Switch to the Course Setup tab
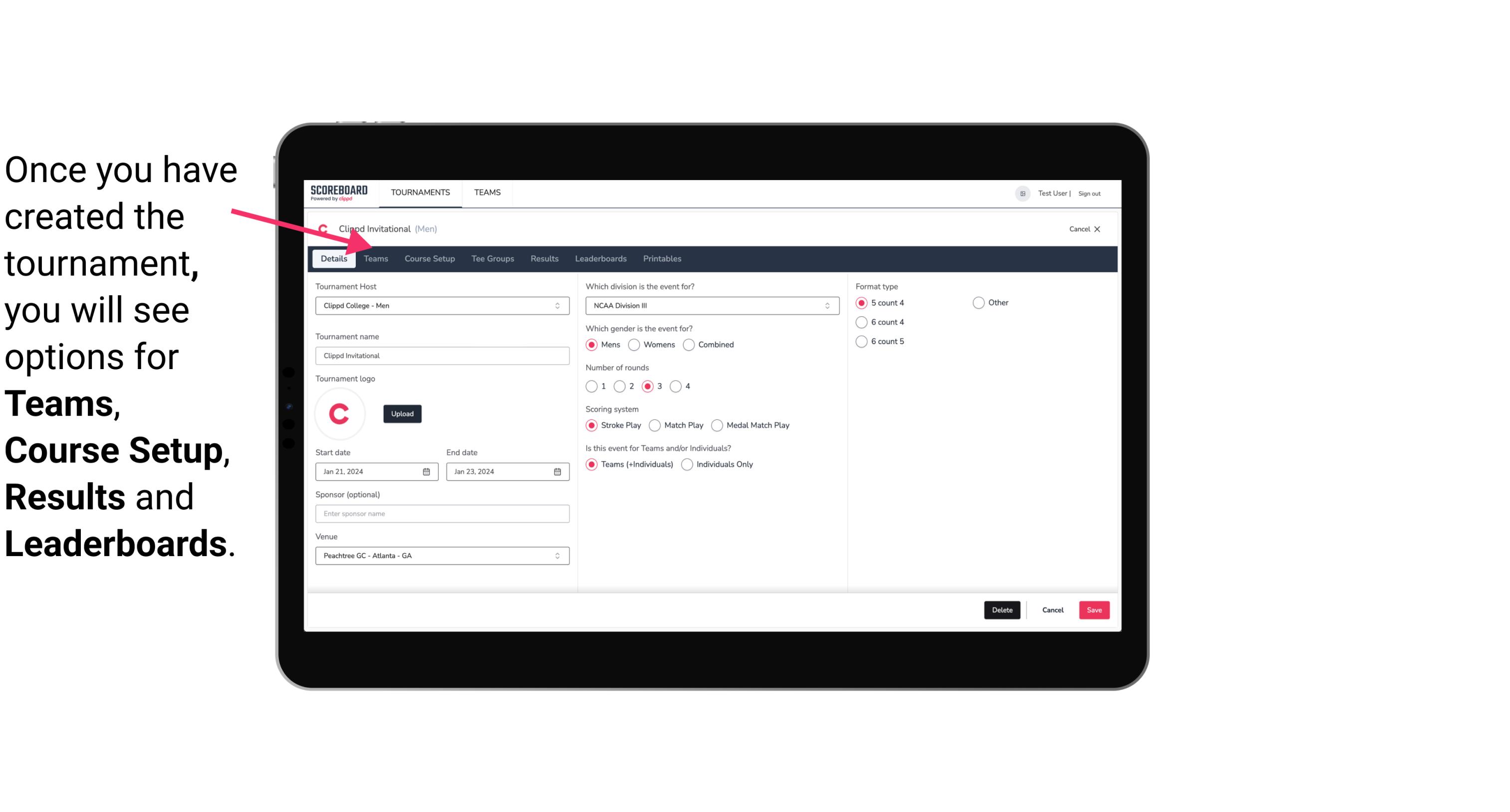The width and height of the screenshot is (1510, 812). [x=428, y=258]
